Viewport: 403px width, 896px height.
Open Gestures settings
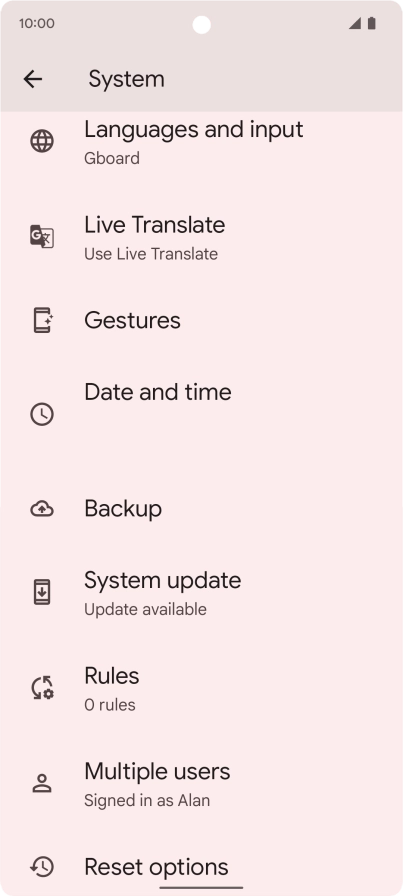(x=201, y=320)
